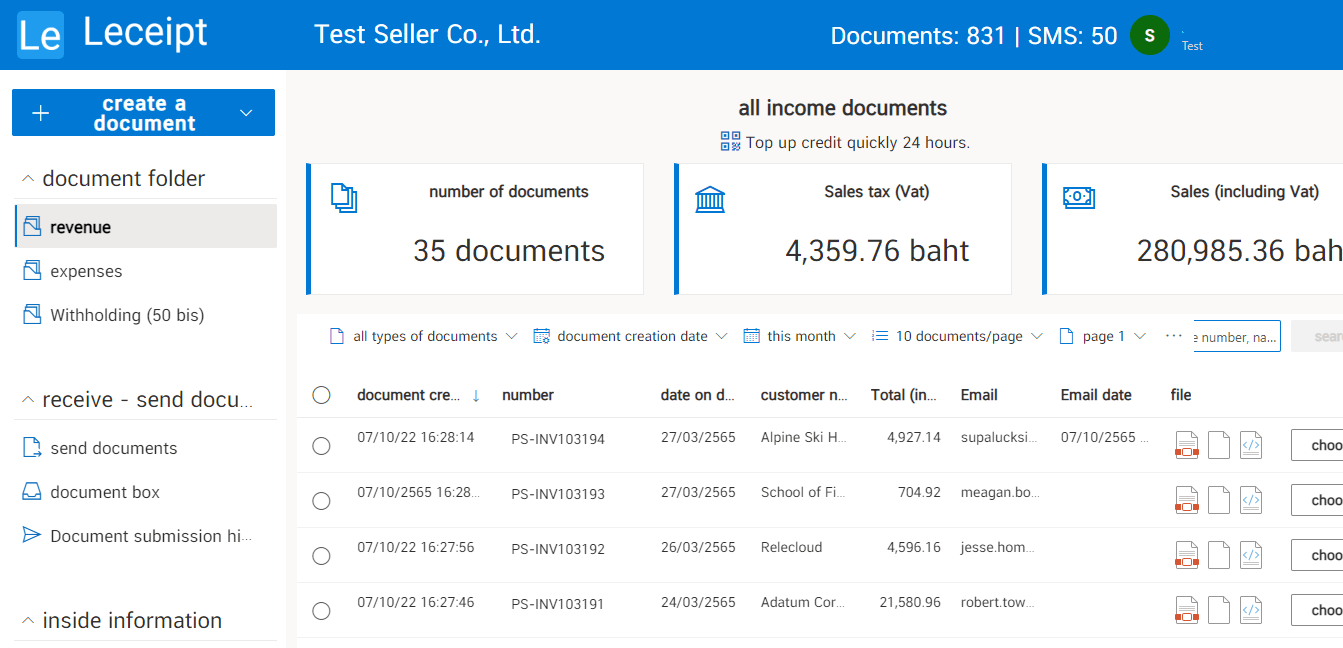Click the paper plane icon beside Document submission history
This screenshot has width=1343, height=648.
pos(29,535)
